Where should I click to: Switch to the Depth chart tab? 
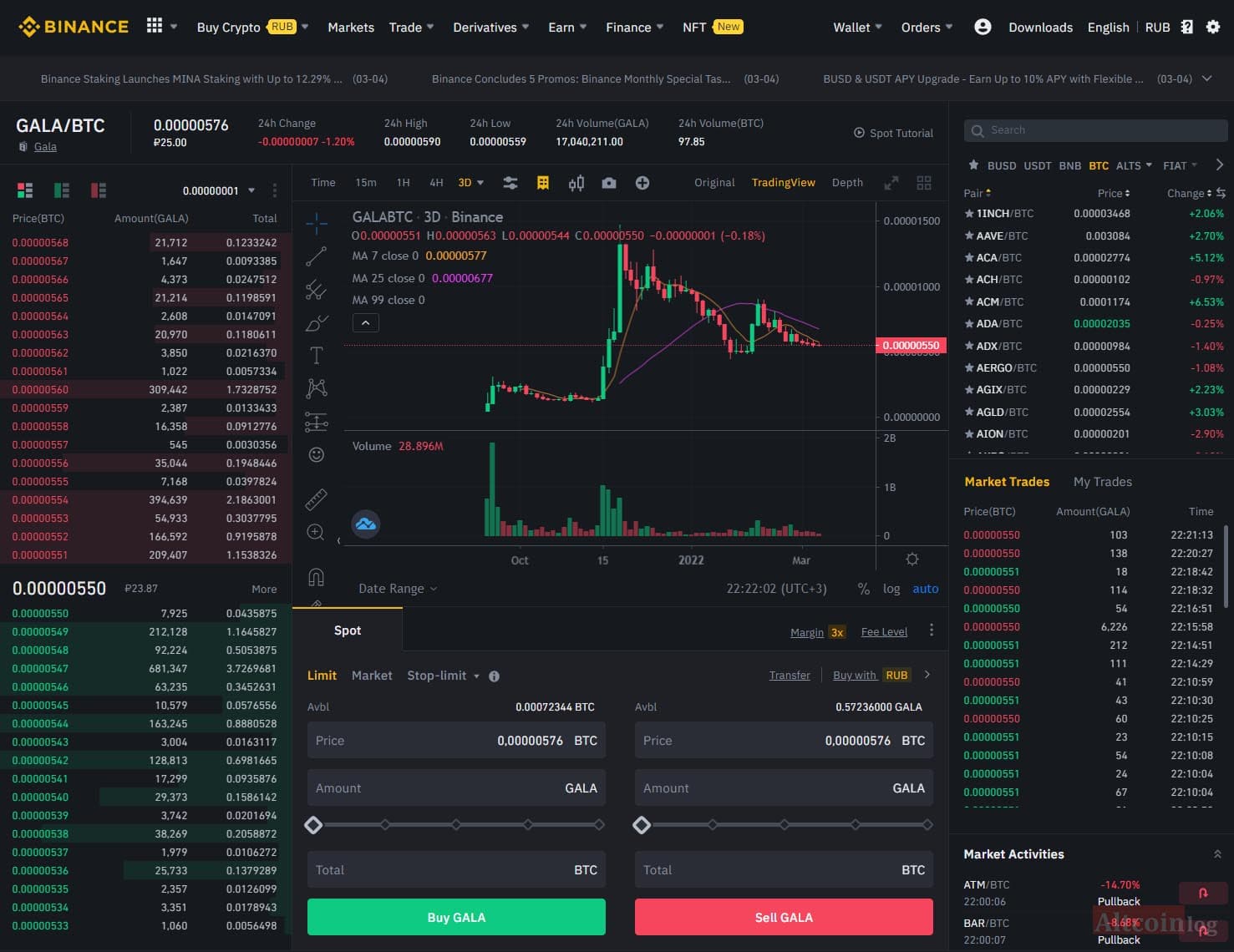point(847,183)
